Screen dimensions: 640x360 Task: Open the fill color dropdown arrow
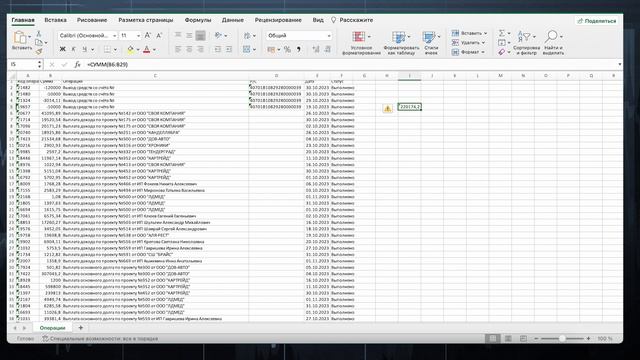138,50
